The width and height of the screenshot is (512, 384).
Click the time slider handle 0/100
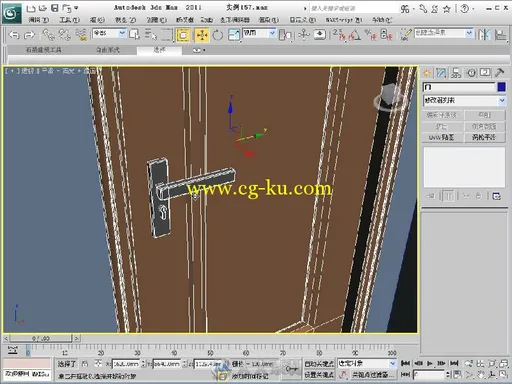click(41, 339)
